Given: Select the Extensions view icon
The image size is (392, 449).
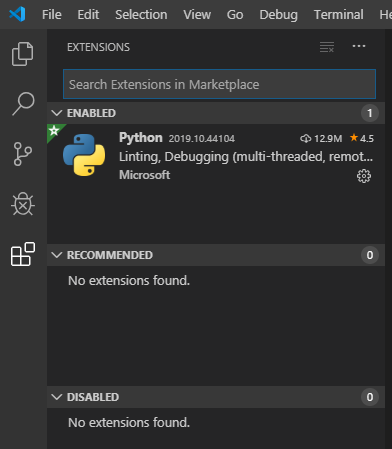Looking at the screenshot, I should pyautogui.click(x=23, y=254).
